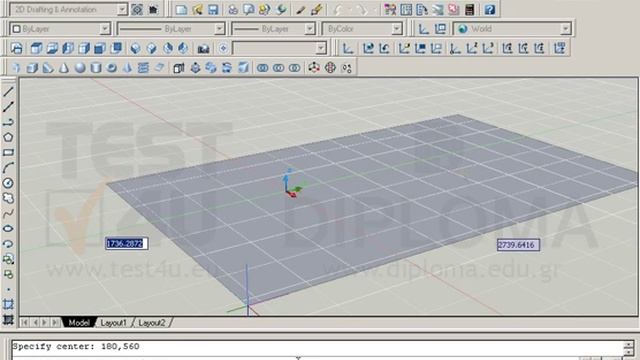This screenshot has width=640, height=360.
Task: Expand the 2D Drafting & Annotation workspace dropdown
Action: click(122, 9)
